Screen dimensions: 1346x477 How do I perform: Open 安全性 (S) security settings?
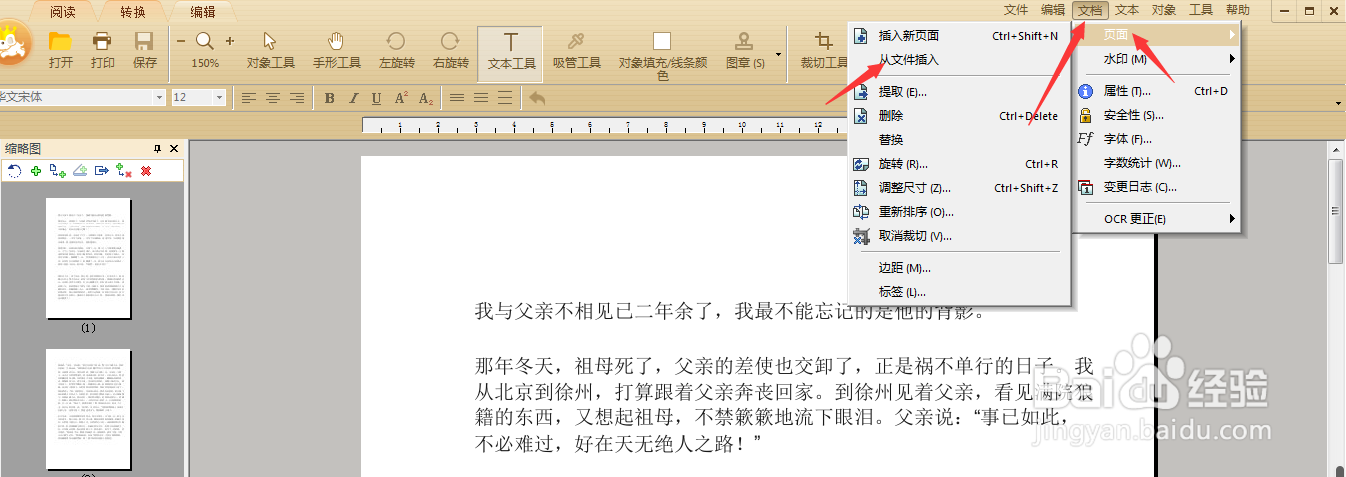pyautogui.click(x=1157, y=115)
